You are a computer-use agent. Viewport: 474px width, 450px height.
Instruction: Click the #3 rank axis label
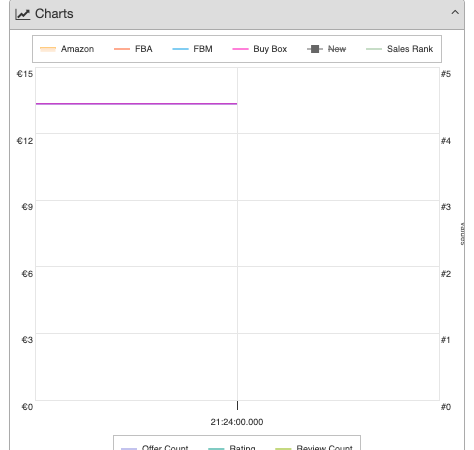point(446,207)
